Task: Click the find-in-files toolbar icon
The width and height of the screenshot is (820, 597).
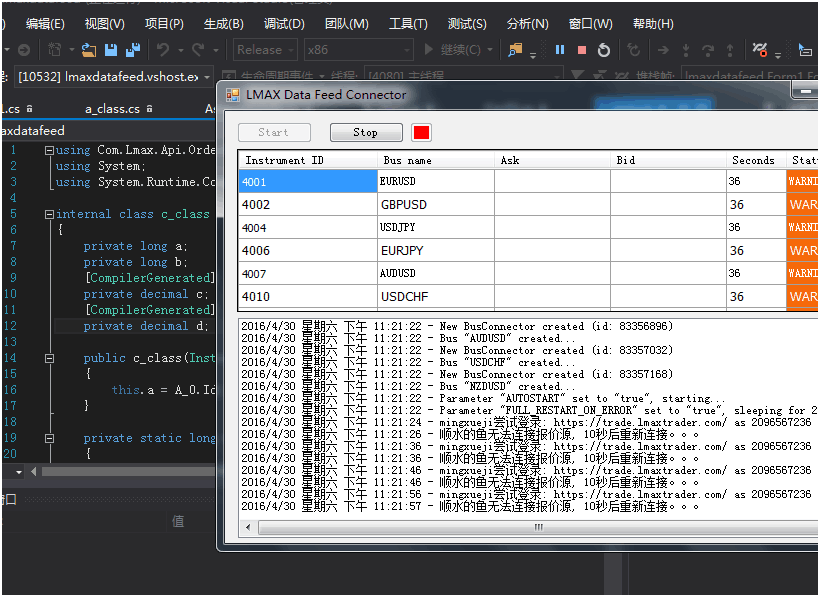Action: 515,50
